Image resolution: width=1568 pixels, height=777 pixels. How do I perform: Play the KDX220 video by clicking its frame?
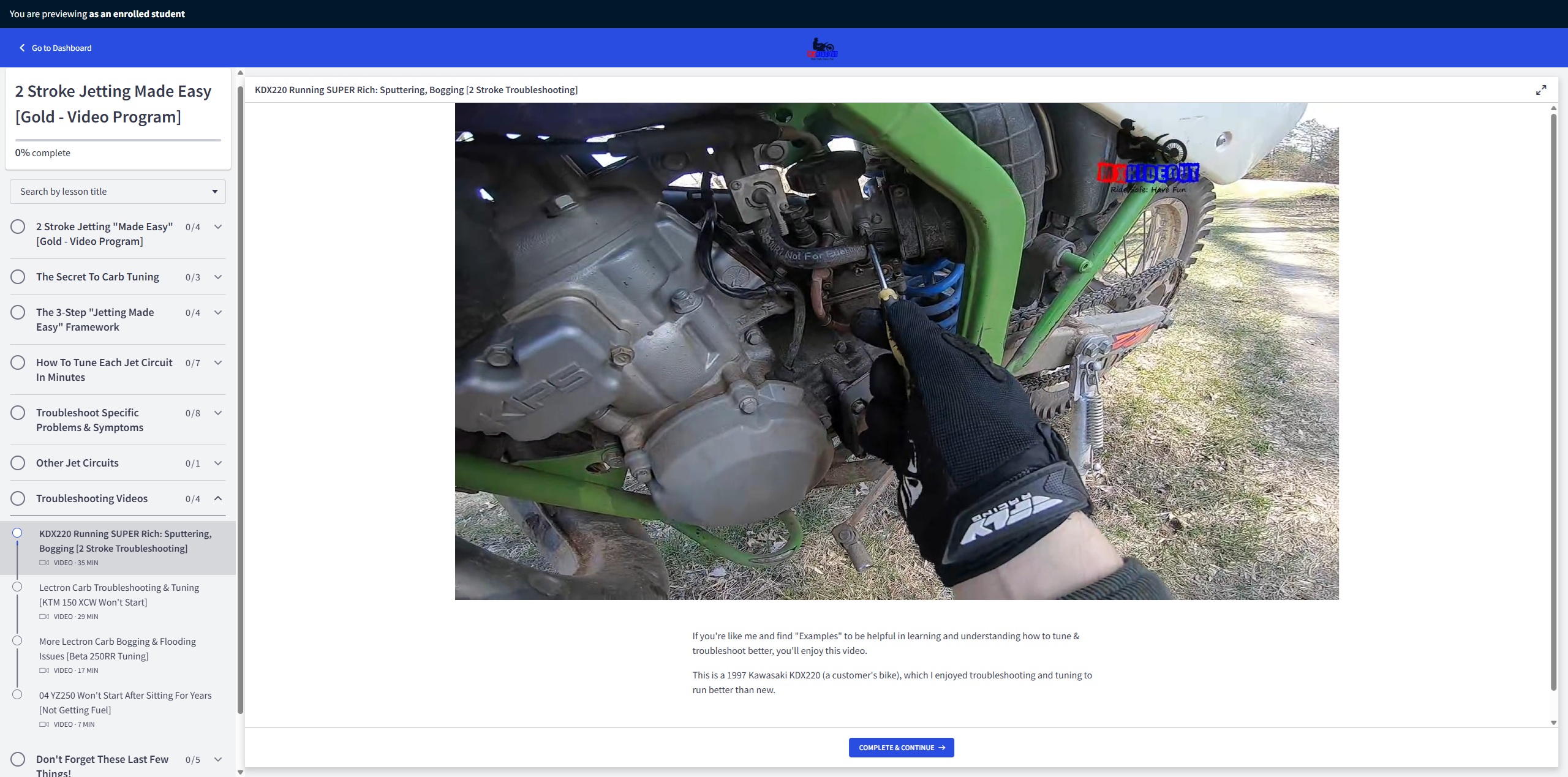click(897, 351)
